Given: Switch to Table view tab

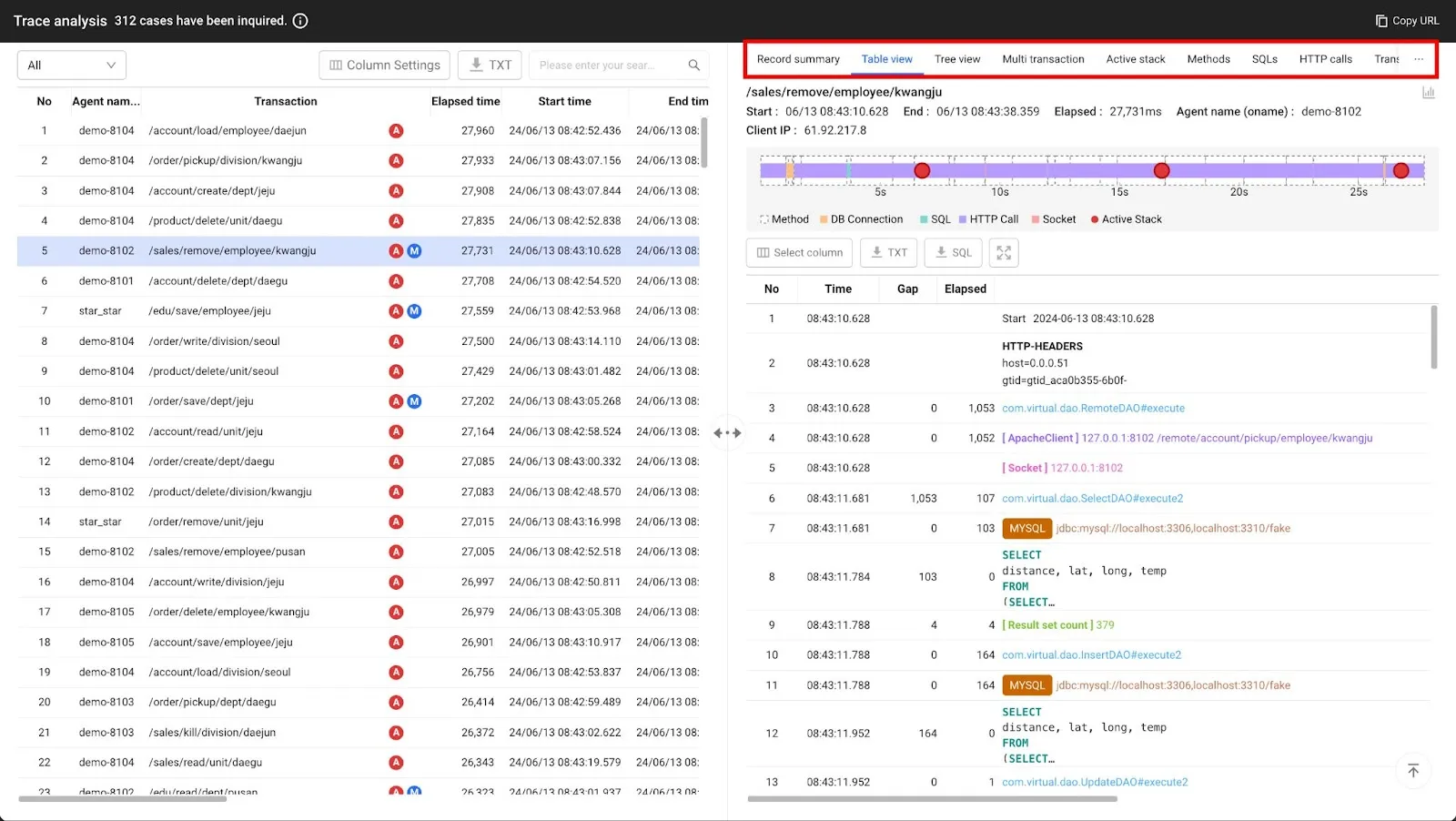Looking at the screenshot, I should [887, 59].
